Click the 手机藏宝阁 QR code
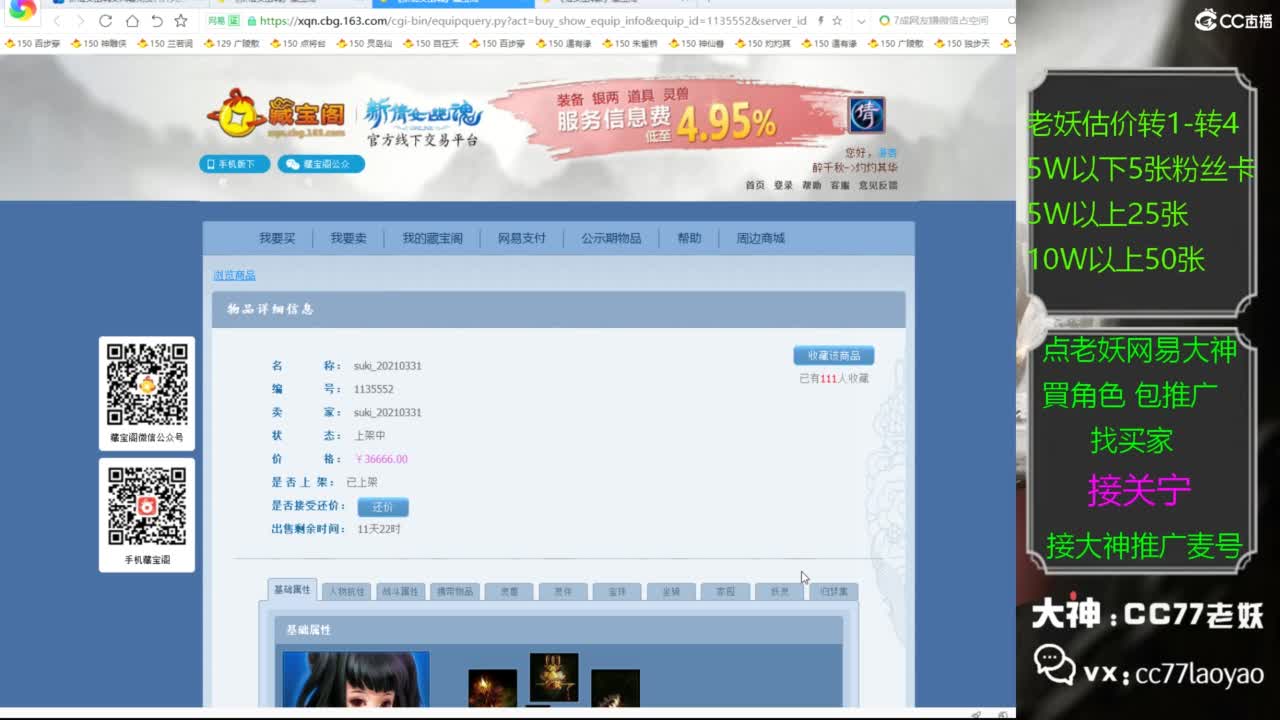The height and width of the screenshot is (720, 1280). point(147,507)
